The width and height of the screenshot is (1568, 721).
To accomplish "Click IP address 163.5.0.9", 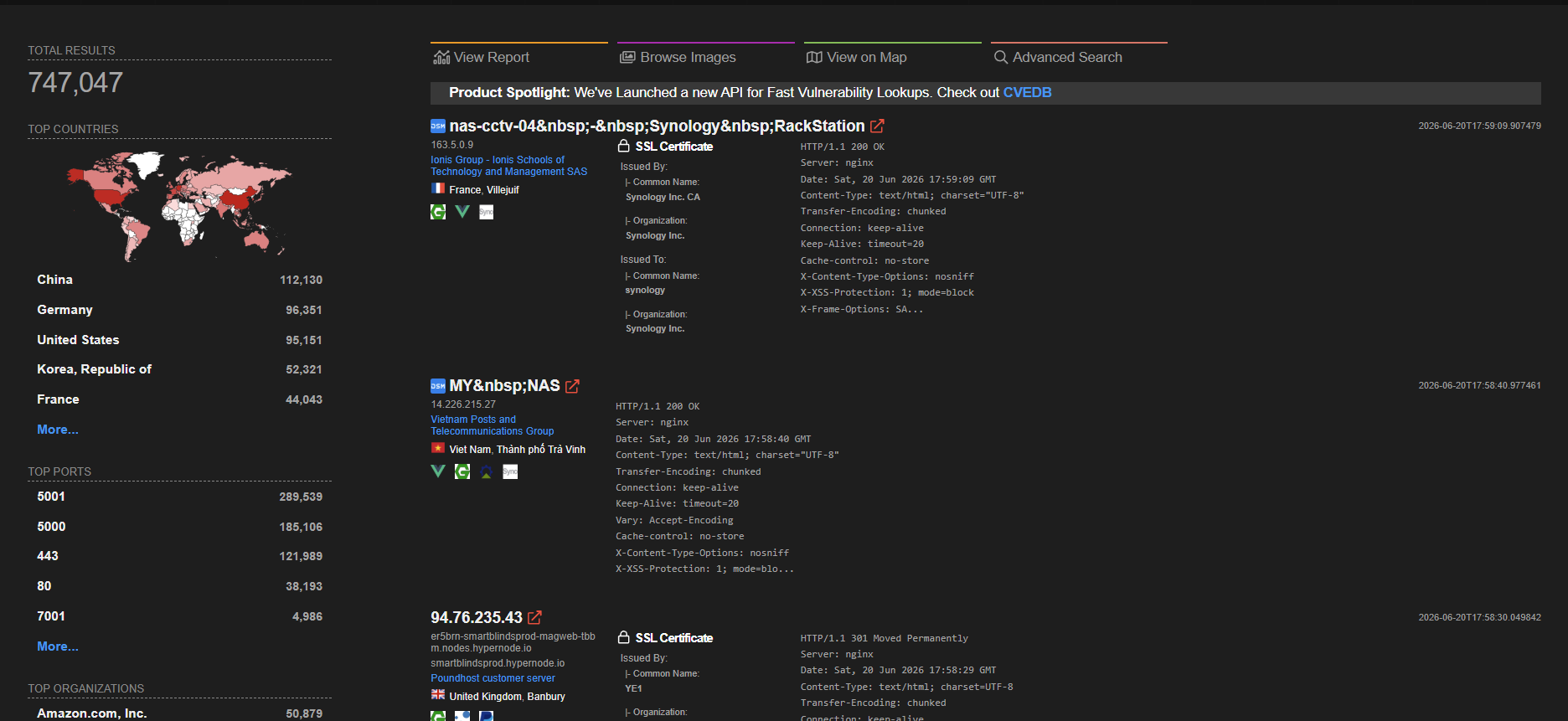I will click(452, 145).
